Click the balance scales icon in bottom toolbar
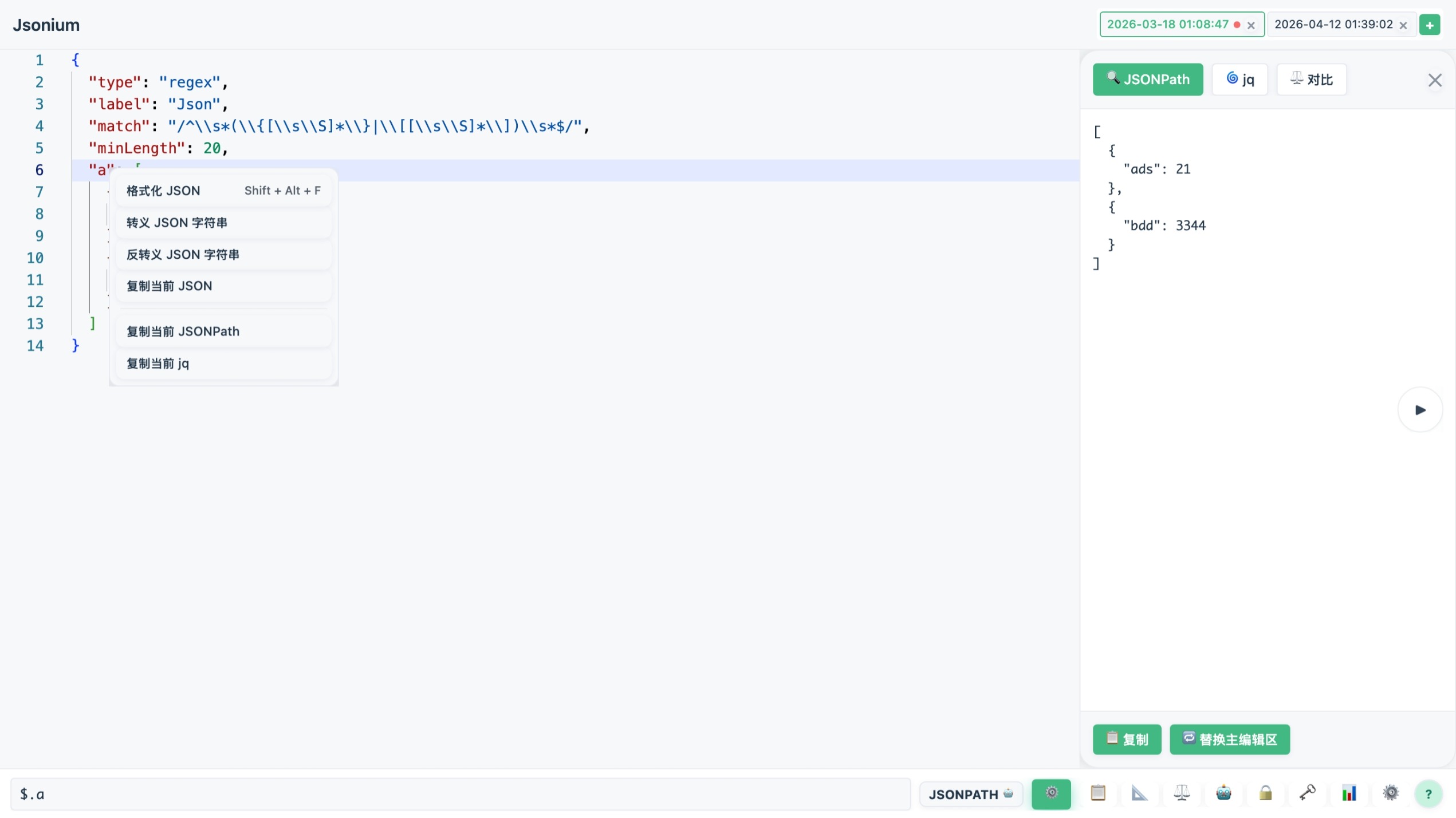 click(1181, 793)
